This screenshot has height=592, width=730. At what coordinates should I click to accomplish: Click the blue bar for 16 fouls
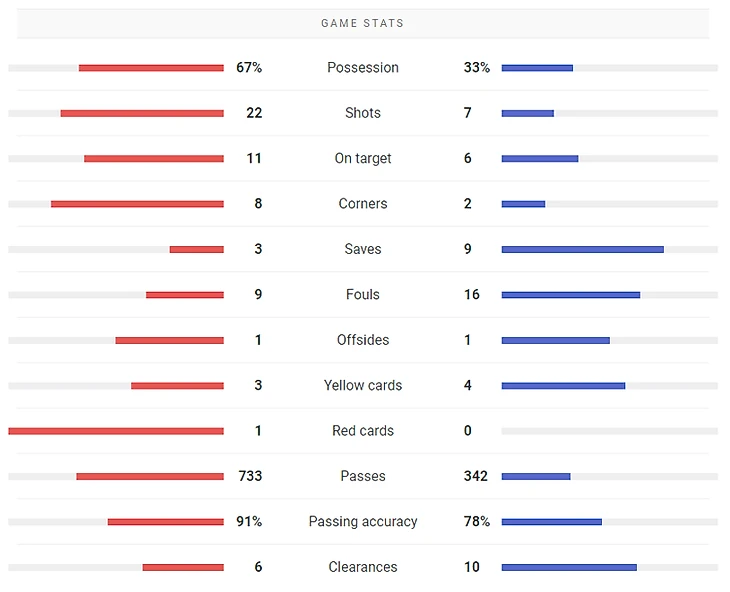click(571, 295)
